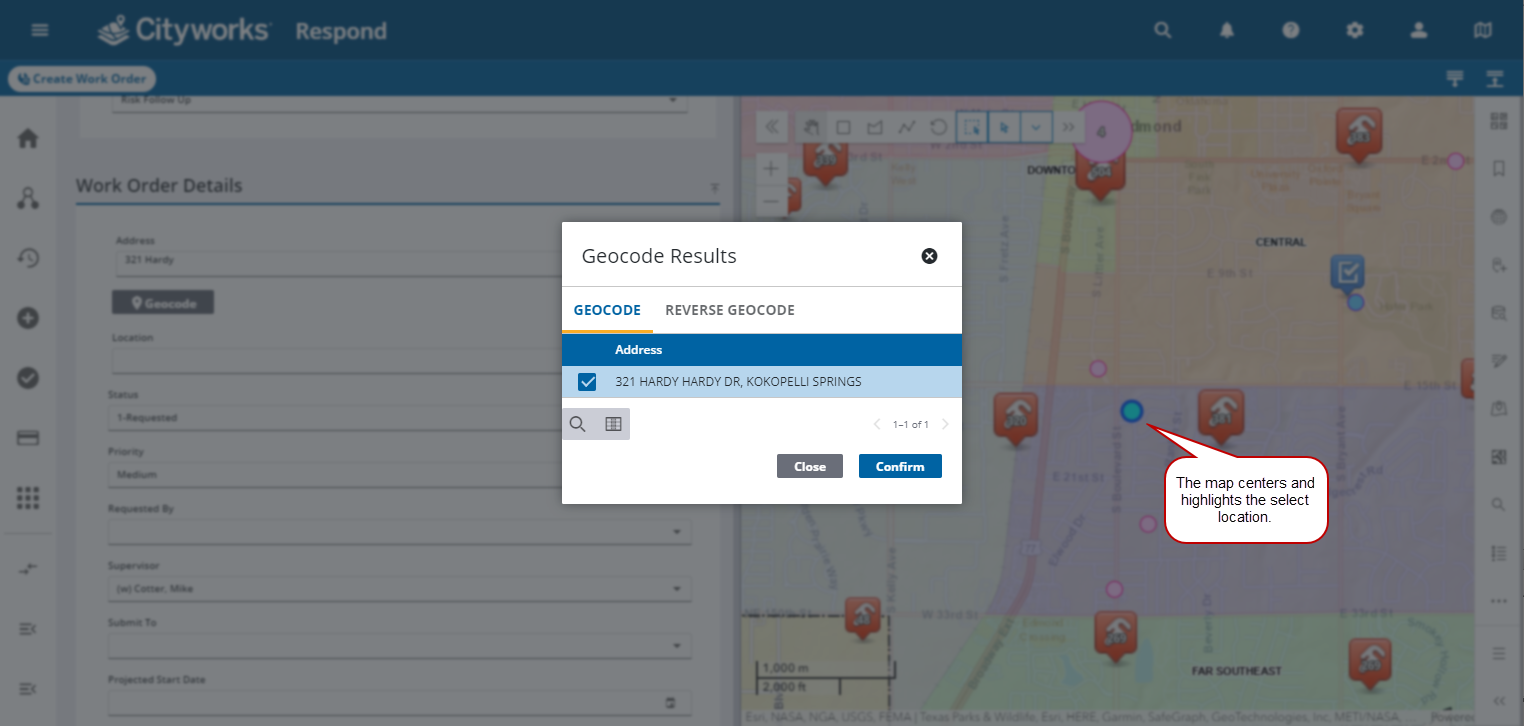Click the Geocode button below the address field

(162, 301)
